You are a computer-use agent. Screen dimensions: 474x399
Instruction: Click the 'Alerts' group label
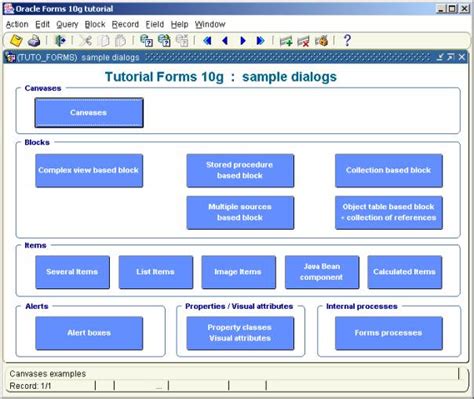(37, 306)
